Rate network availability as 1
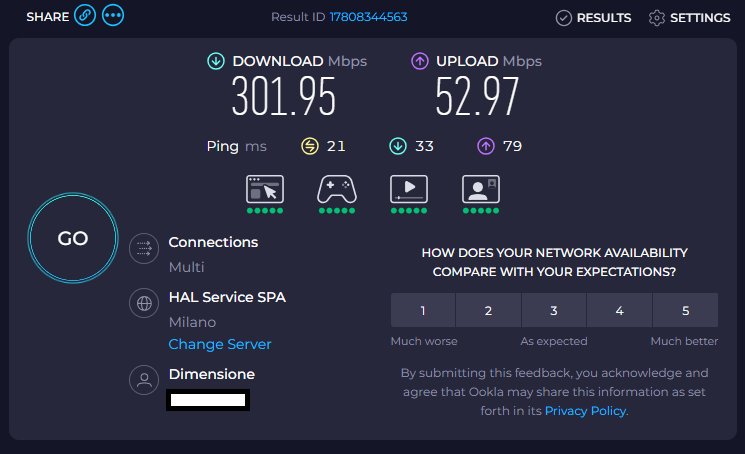The height and width of the screenshot is (454, 745). 423,310
